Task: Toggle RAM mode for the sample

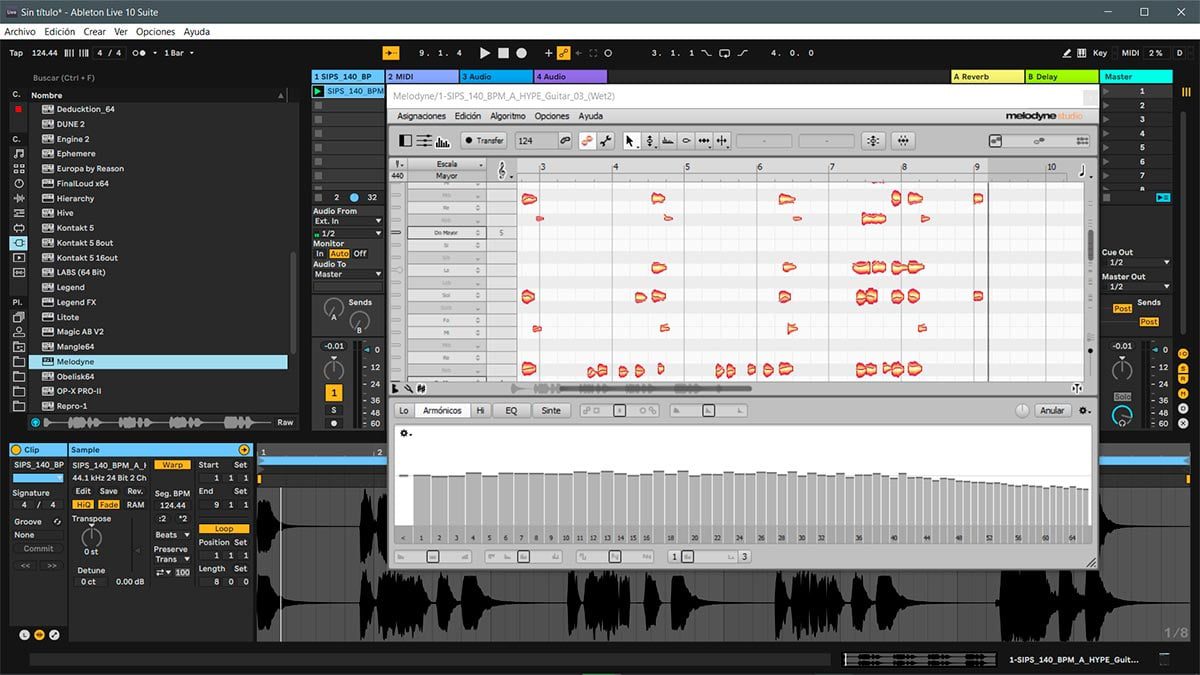Action: pyautogui.click(x=135, y=505)
